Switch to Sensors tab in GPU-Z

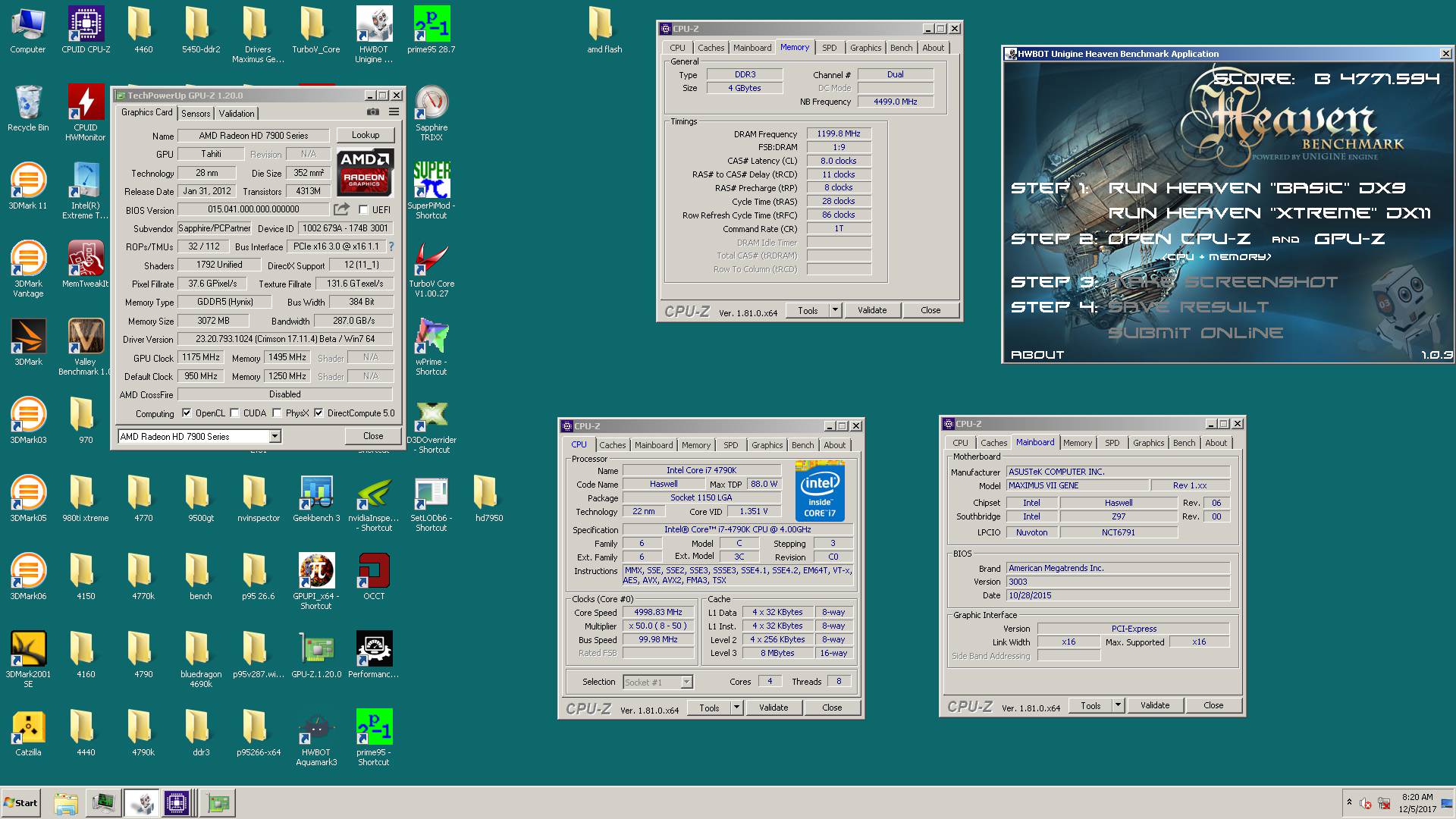(x=196, y=113)
